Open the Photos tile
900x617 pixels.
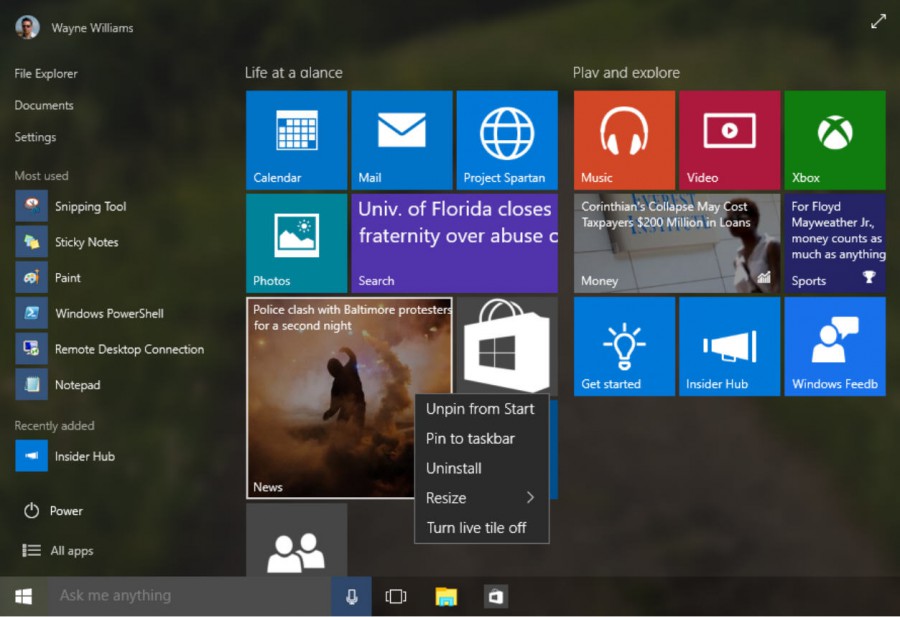coord(295,243)
